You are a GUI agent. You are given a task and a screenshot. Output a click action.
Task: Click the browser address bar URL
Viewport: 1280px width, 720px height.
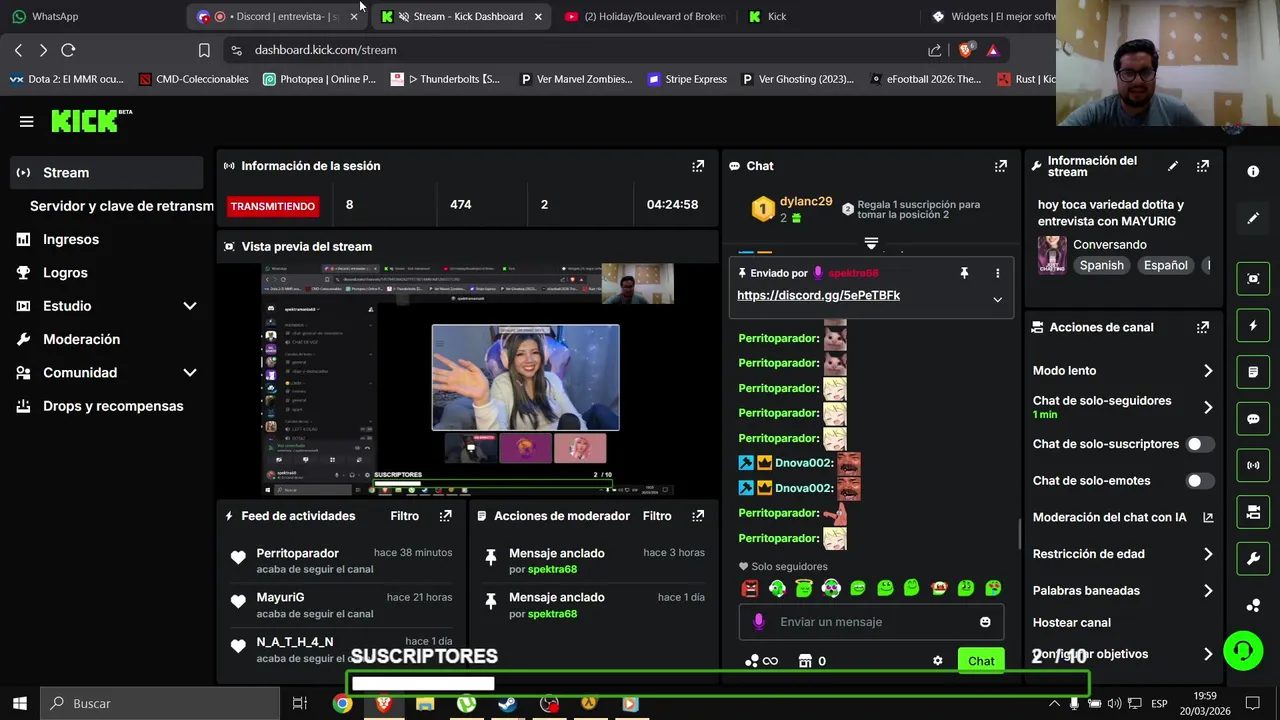325,50
